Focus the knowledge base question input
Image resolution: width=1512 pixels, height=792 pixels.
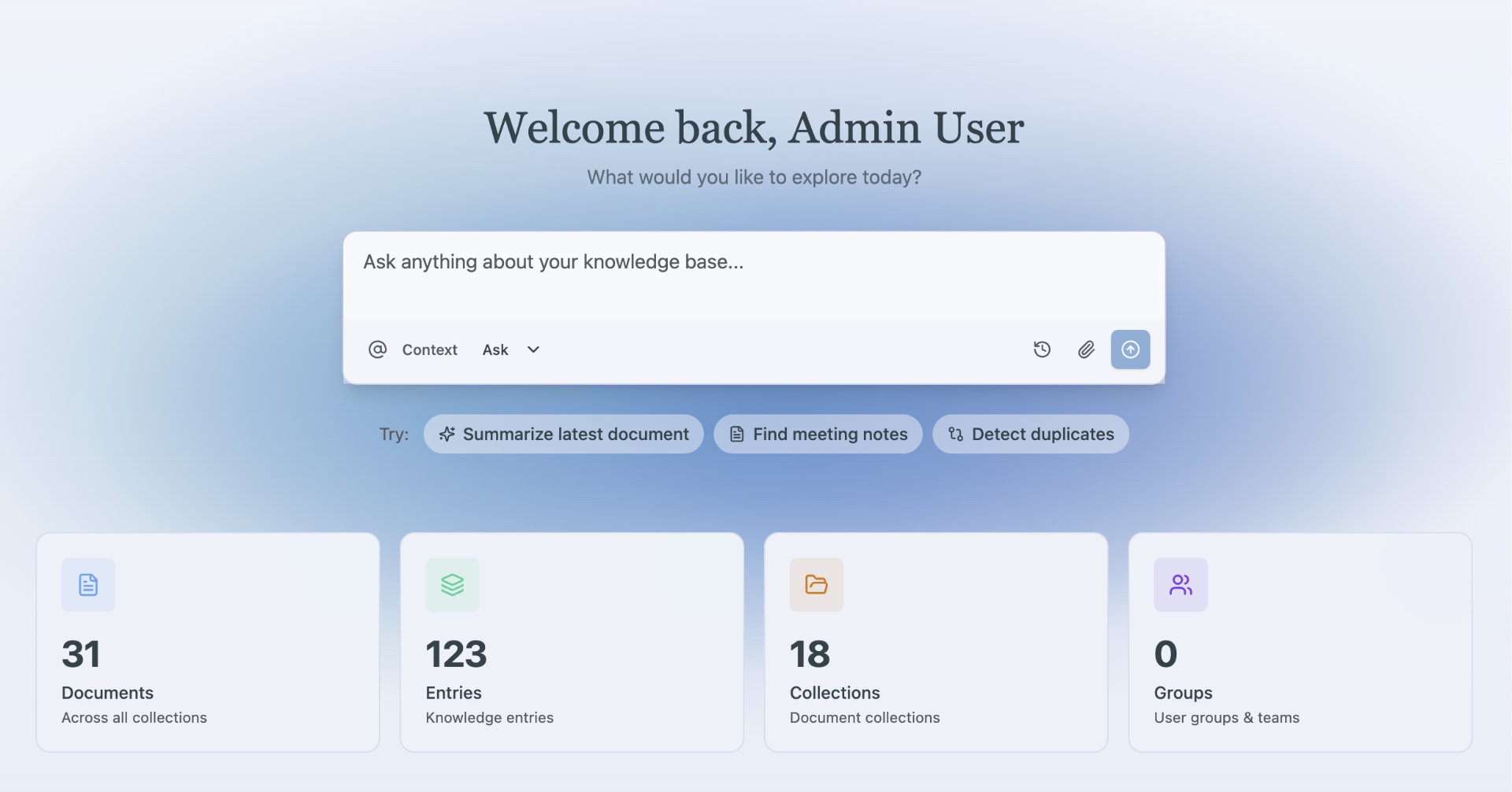[753, 276]
